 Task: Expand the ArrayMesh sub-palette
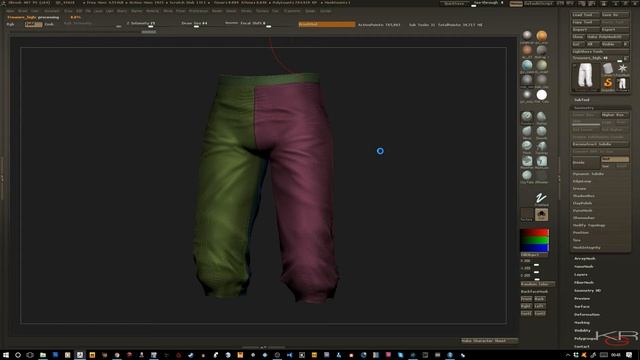click(584, 258)
